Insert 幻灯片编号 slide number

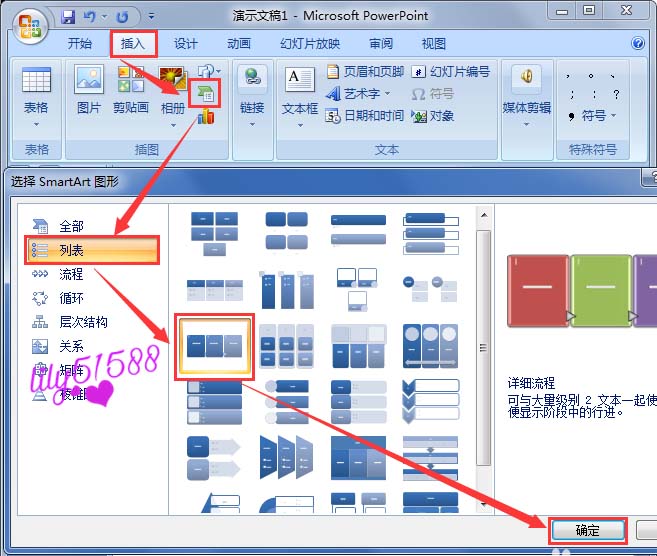click(x=451, y=72)
